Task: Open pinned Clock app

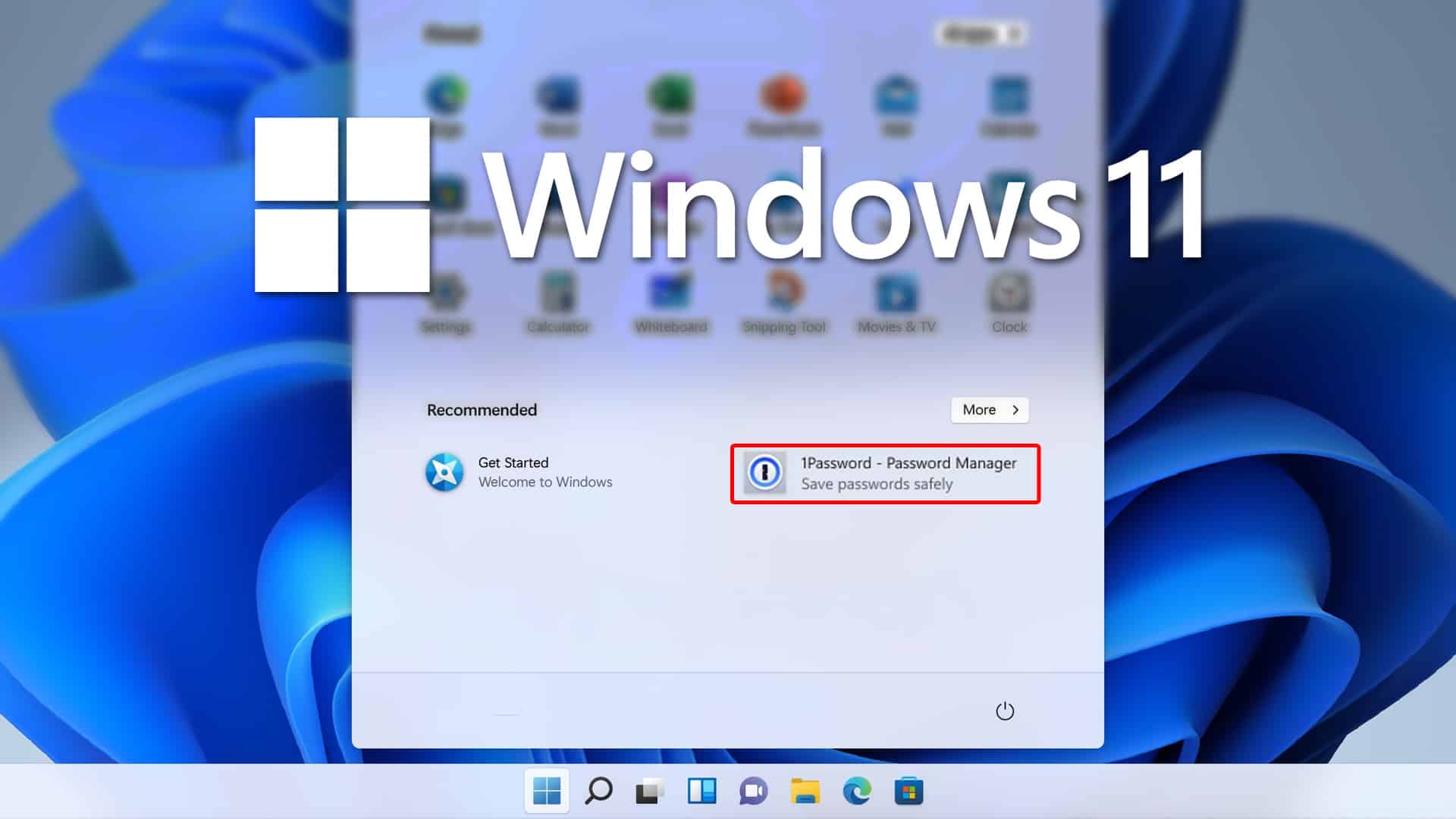Action: point(1009,303)
